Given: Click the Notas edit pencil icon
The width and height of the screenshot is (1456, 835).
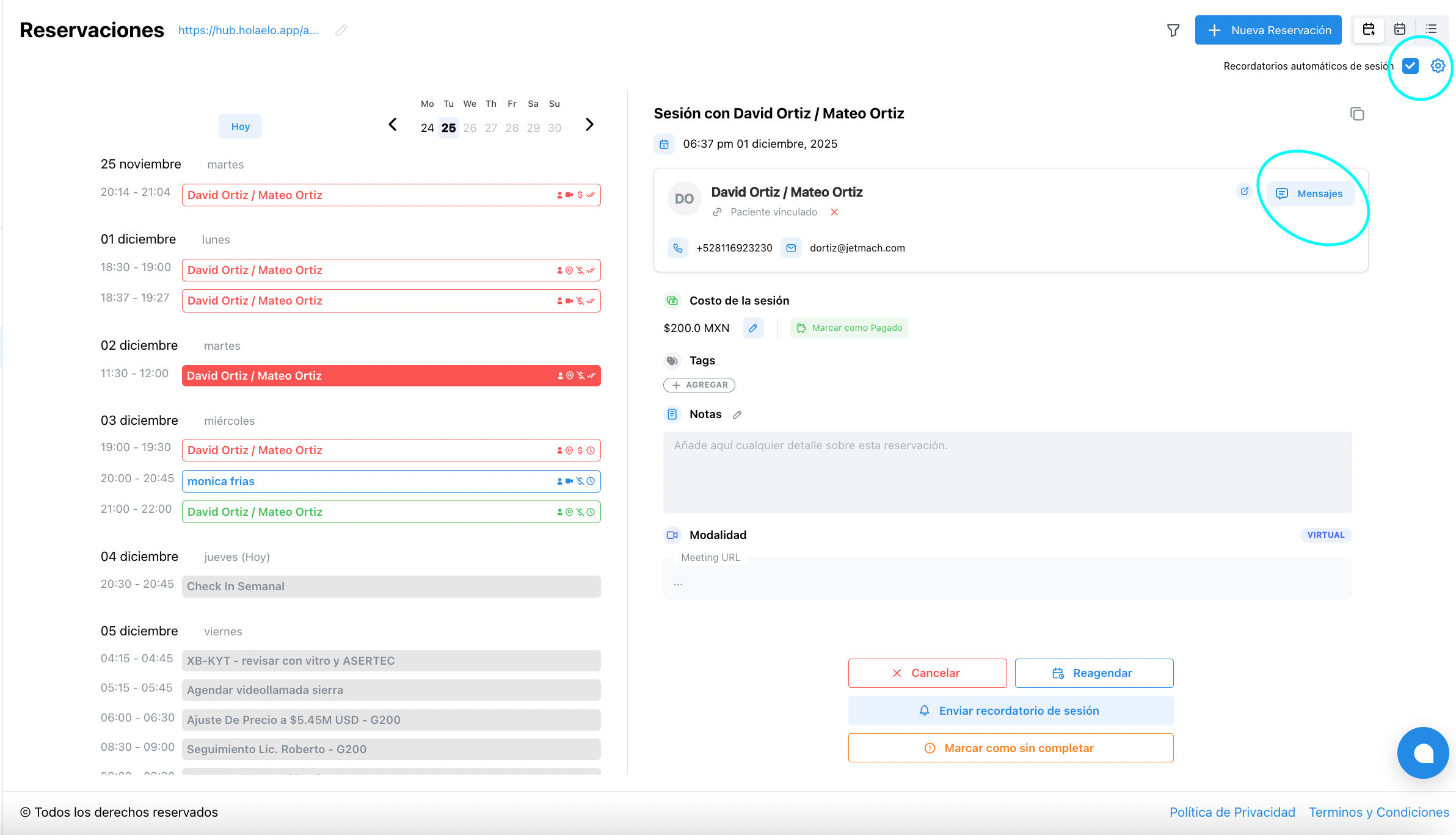Looking at the screenshot, I should pyautogui.click(x=737, y=414).
